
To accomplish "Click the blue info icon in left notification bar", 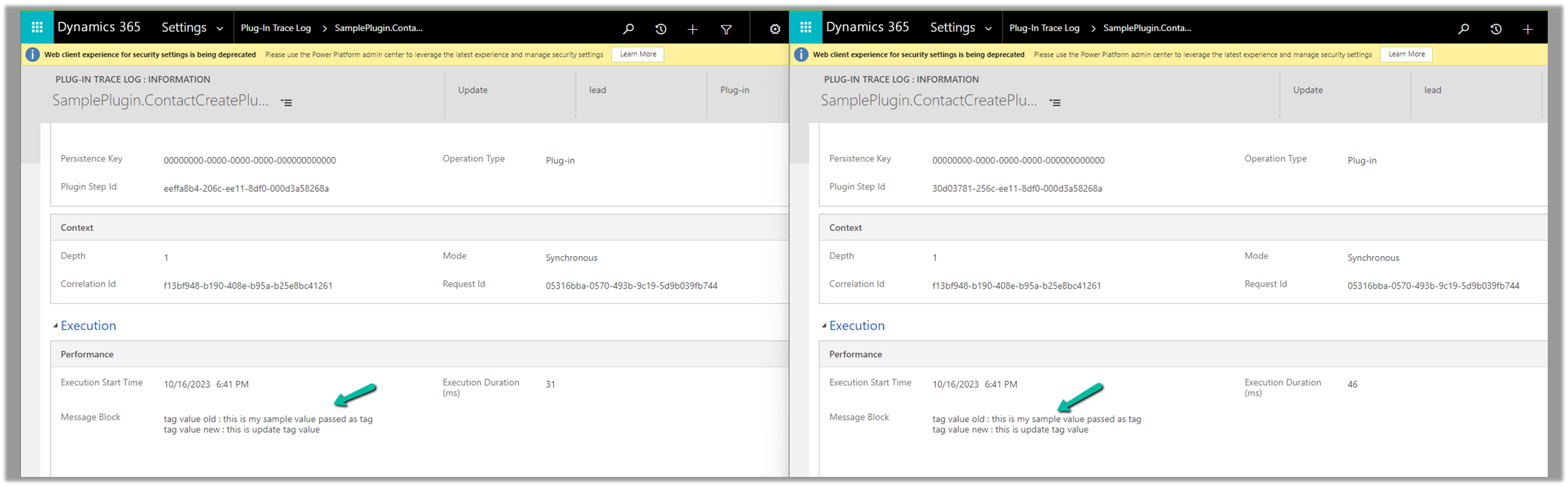I will [x=33, y=54].
